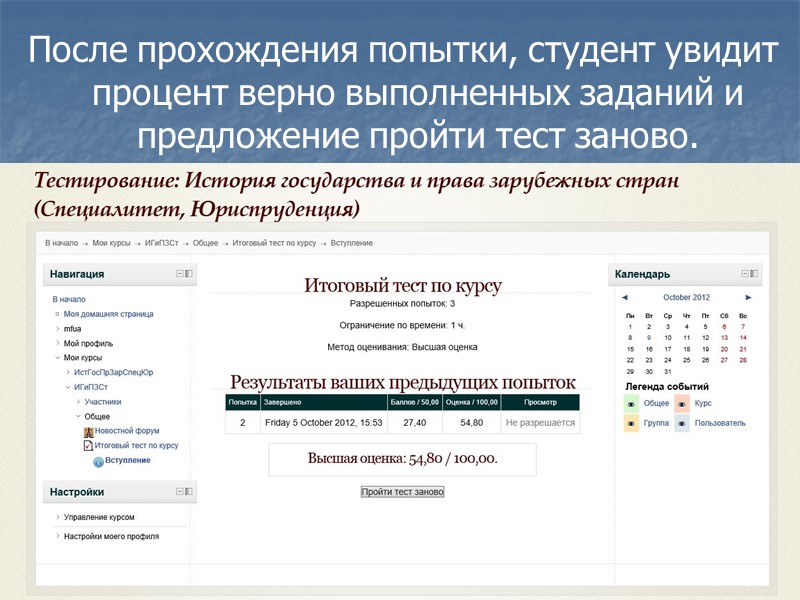Click the Оценка / 100,00 column header
Screen dimensions: 800x600
click(471, 402)
